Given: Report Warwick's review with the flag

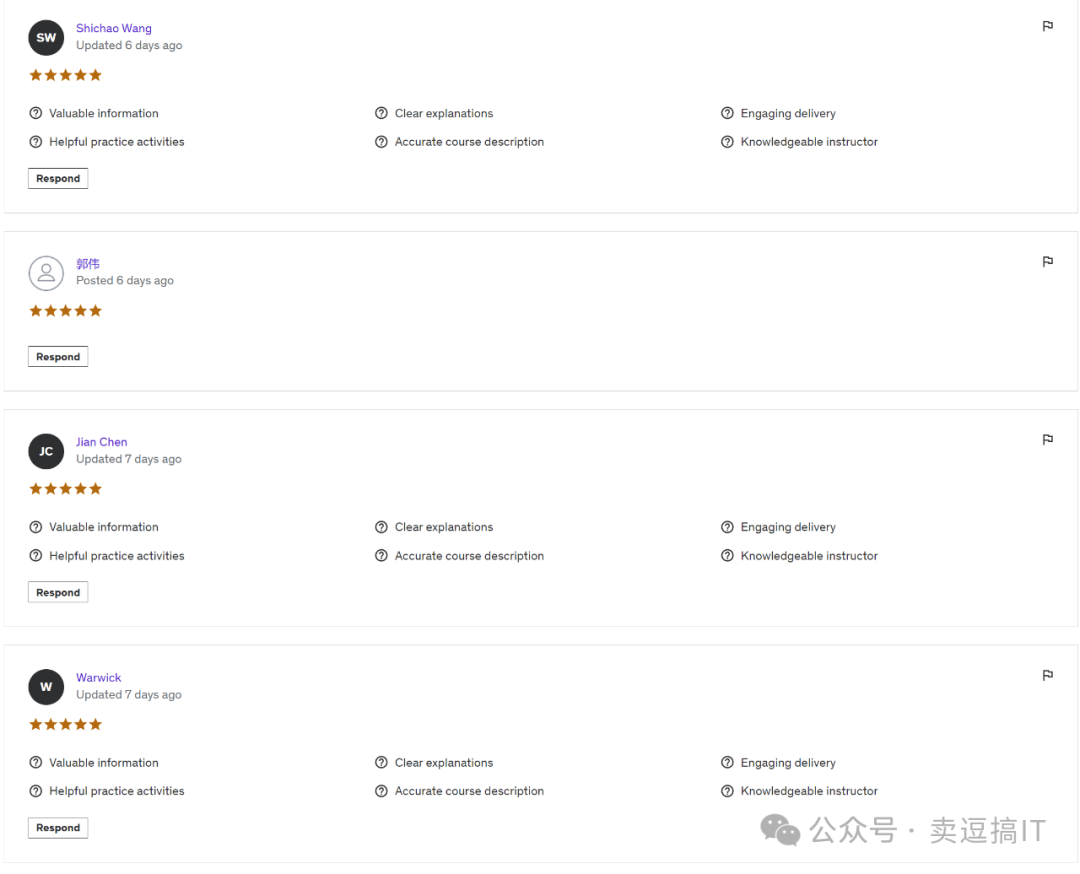Looking at the screenshot, I should click(1048, 675).
